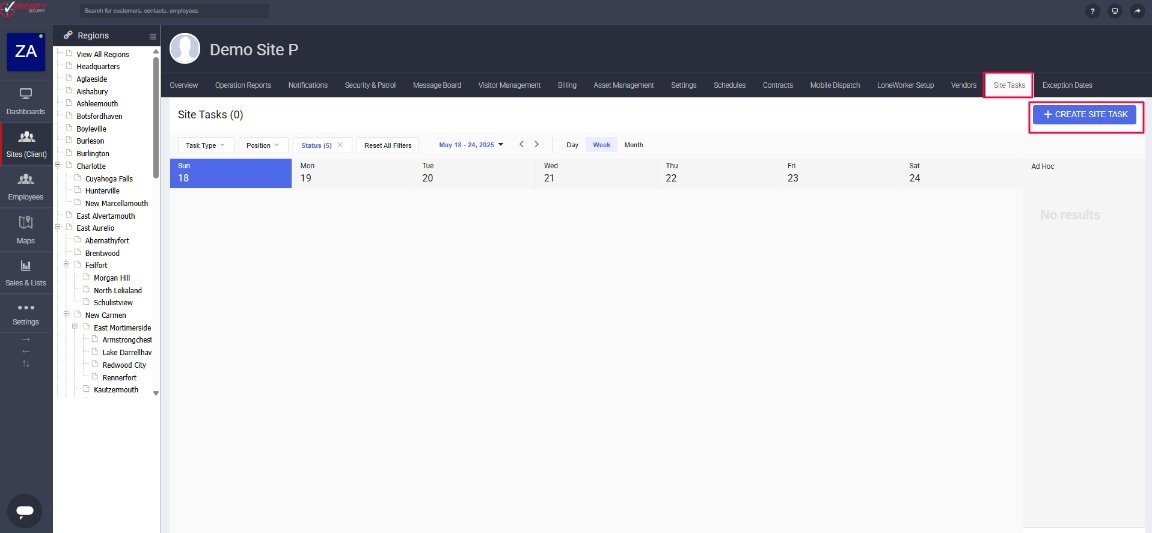
Task: Collapse the Charlotte region node
Action: pos(59,166)
